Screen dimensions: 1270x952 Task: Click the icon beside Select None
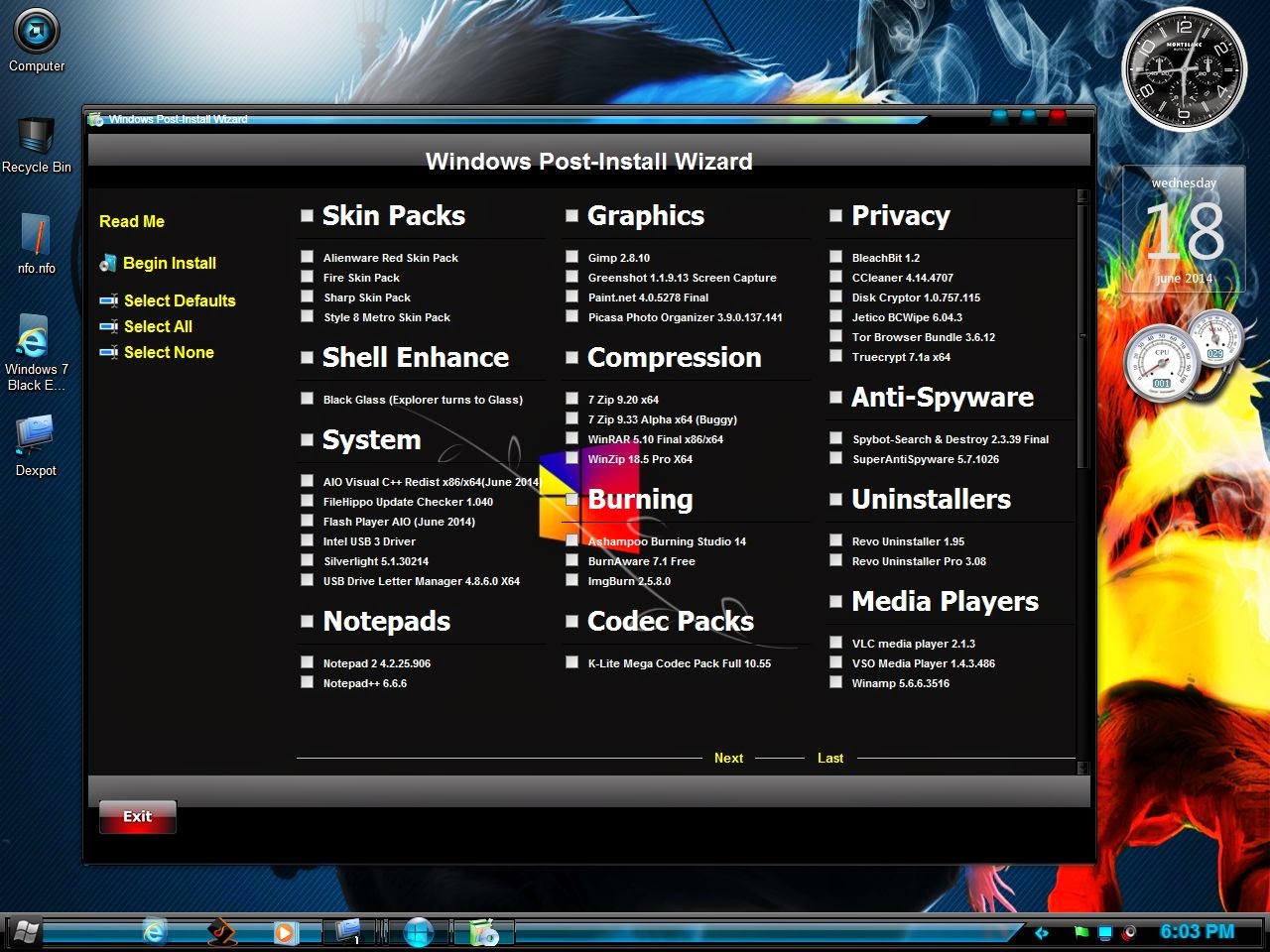[108, 352]
